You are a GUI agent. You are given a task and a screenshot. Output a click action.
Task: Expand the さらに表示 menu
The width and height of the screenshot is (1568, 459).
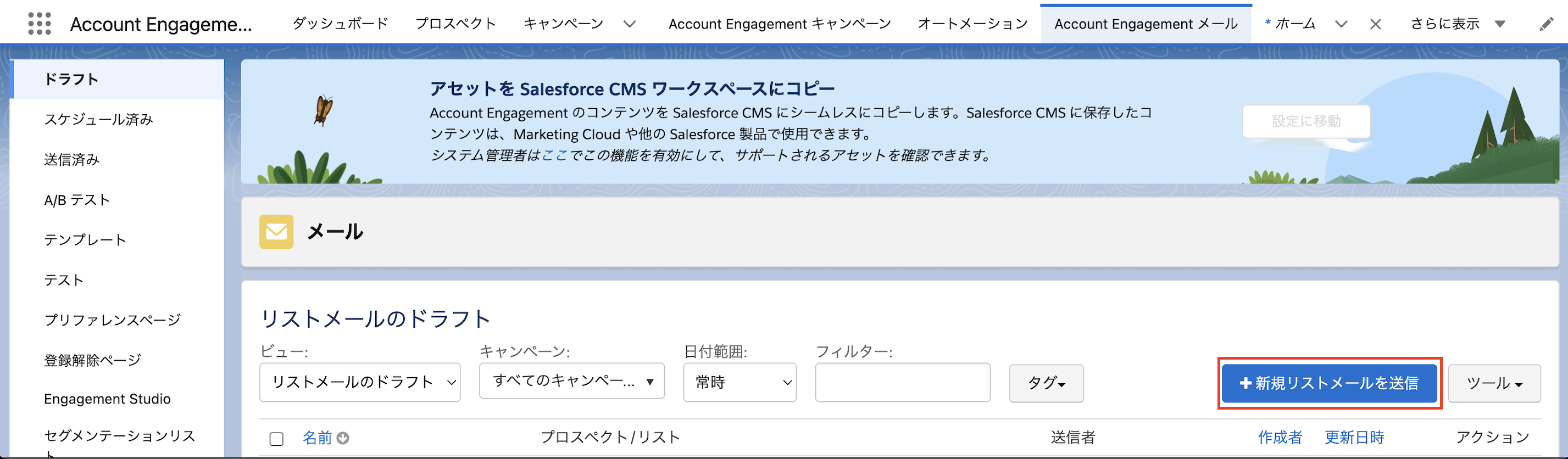[x=1458, y=24]
